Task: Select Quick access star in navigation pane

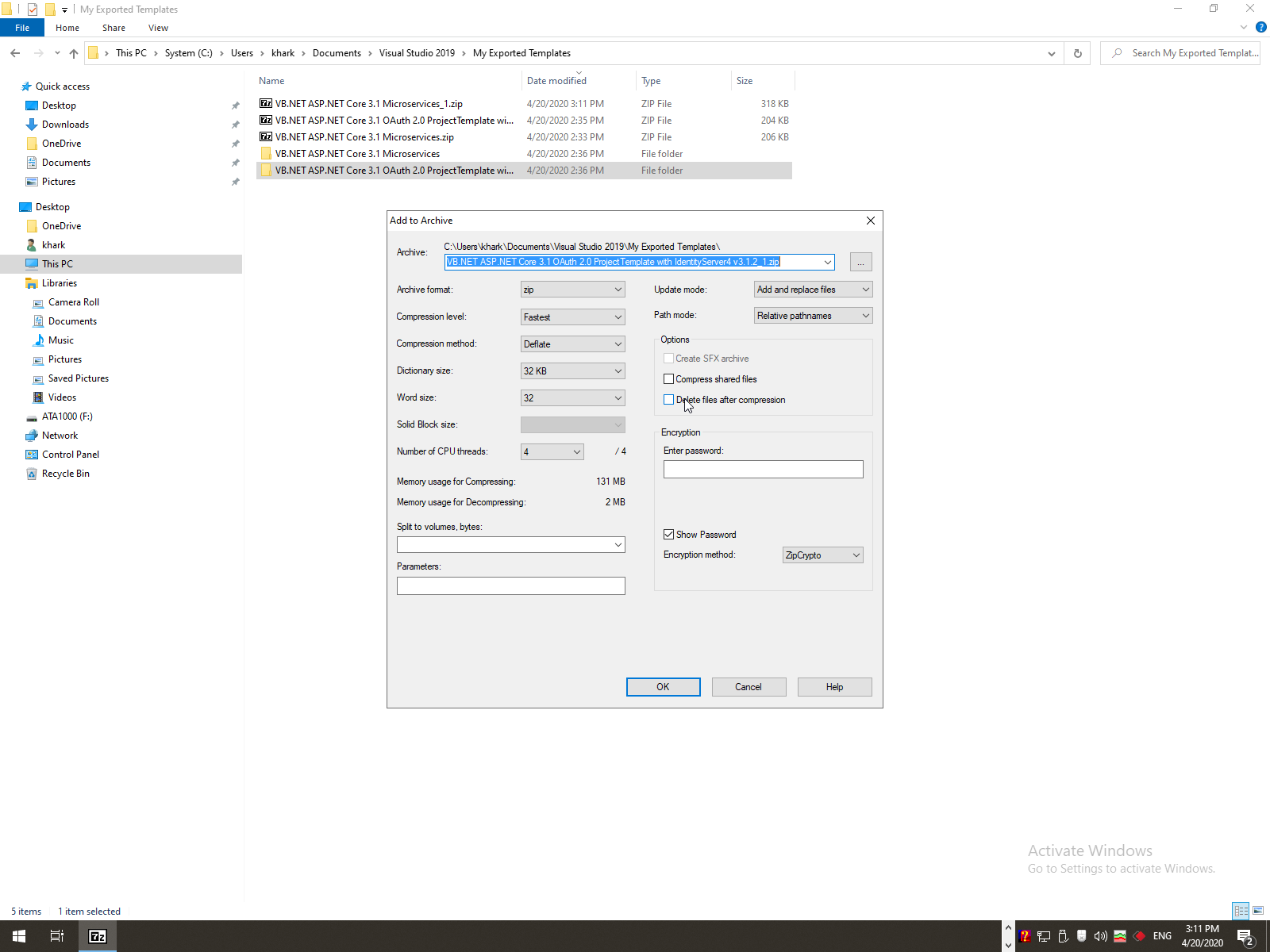Action: point(26,86)
